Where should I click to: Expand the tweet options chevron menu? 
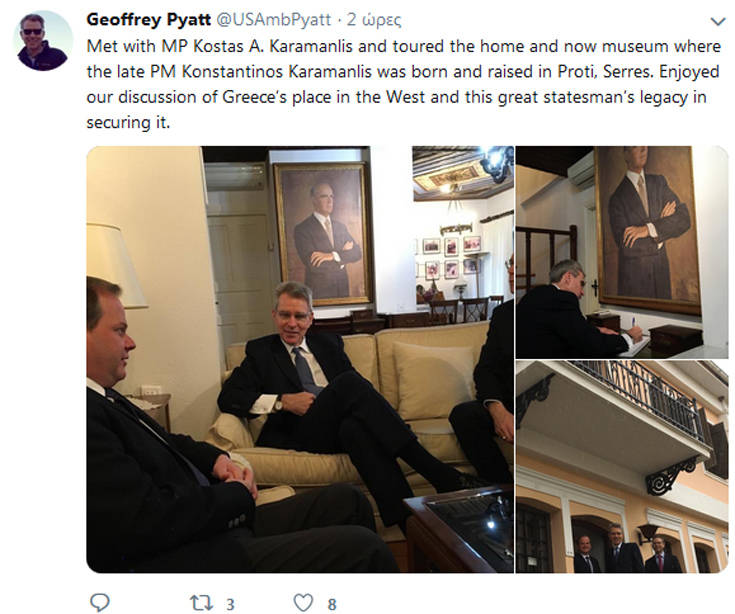[x=717, y=21]
